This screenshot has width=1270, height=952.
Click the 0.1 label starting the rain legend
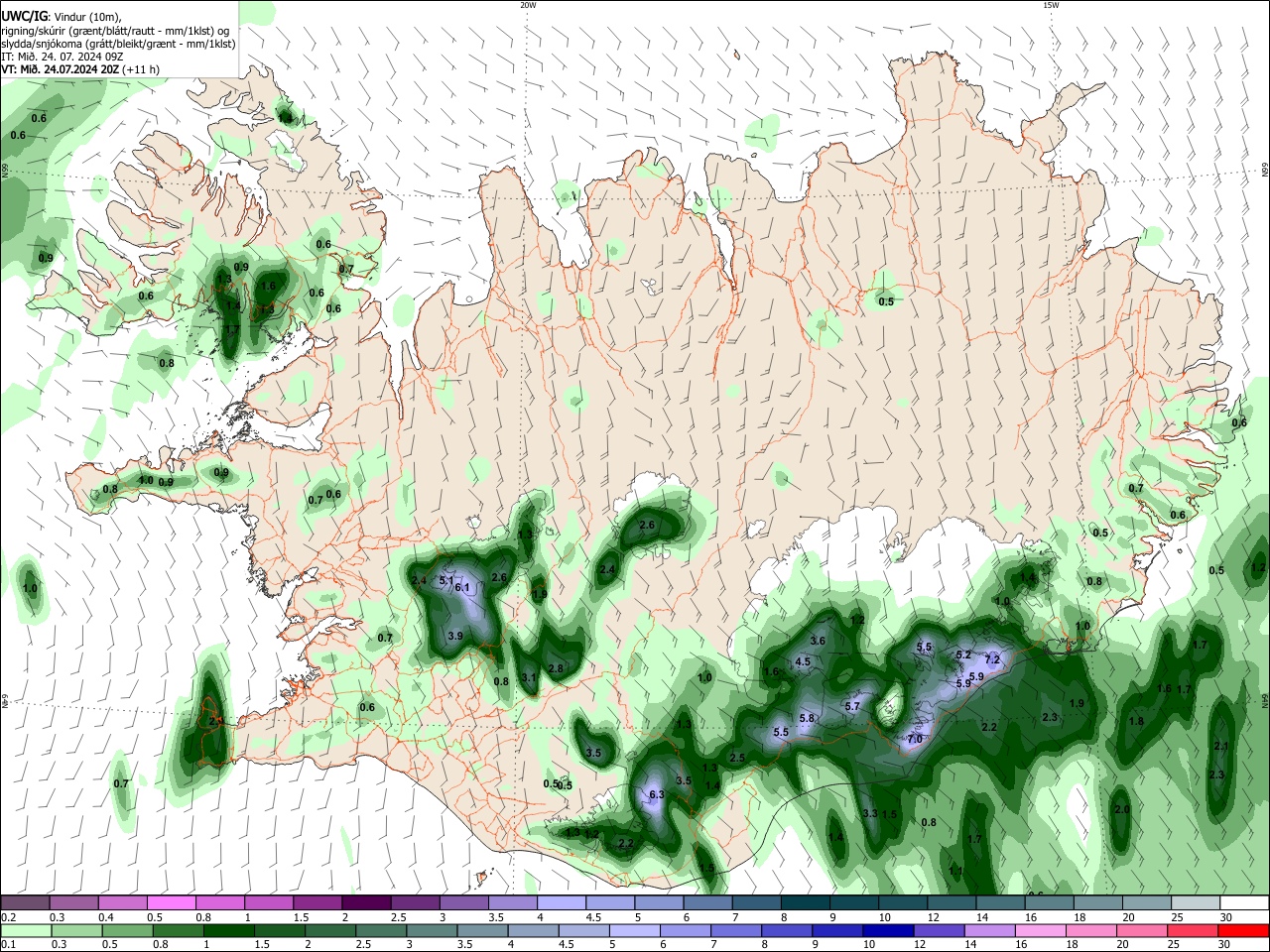8,945
